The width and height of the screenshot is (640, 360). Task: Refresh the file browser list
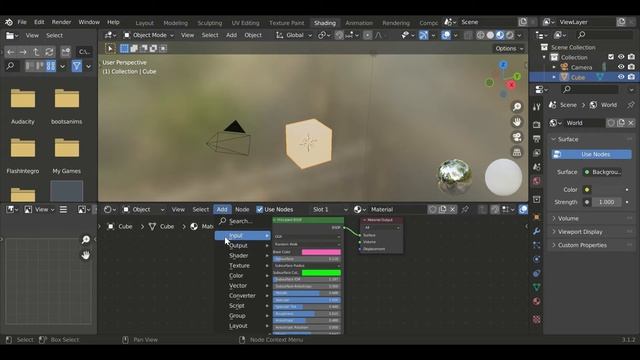click(x=49, y=52)
